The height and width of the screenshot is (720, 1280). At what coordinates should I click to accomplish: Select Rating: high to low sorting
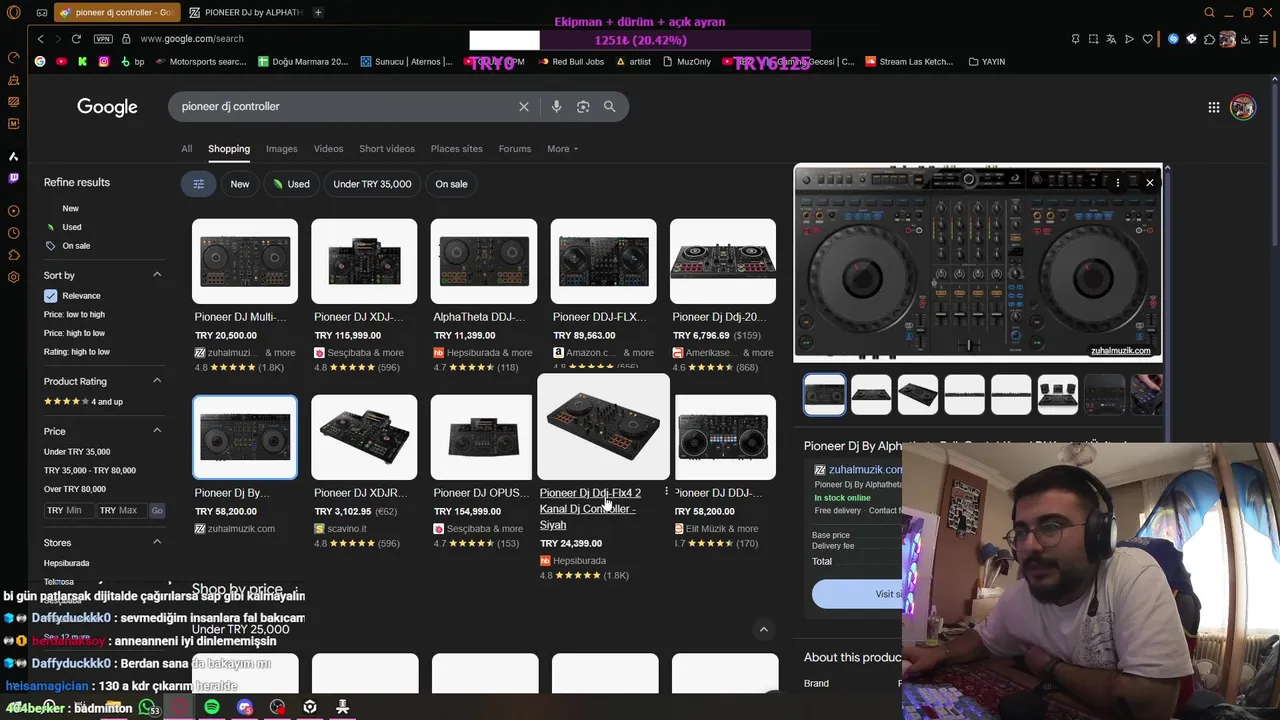click(77, 352)
